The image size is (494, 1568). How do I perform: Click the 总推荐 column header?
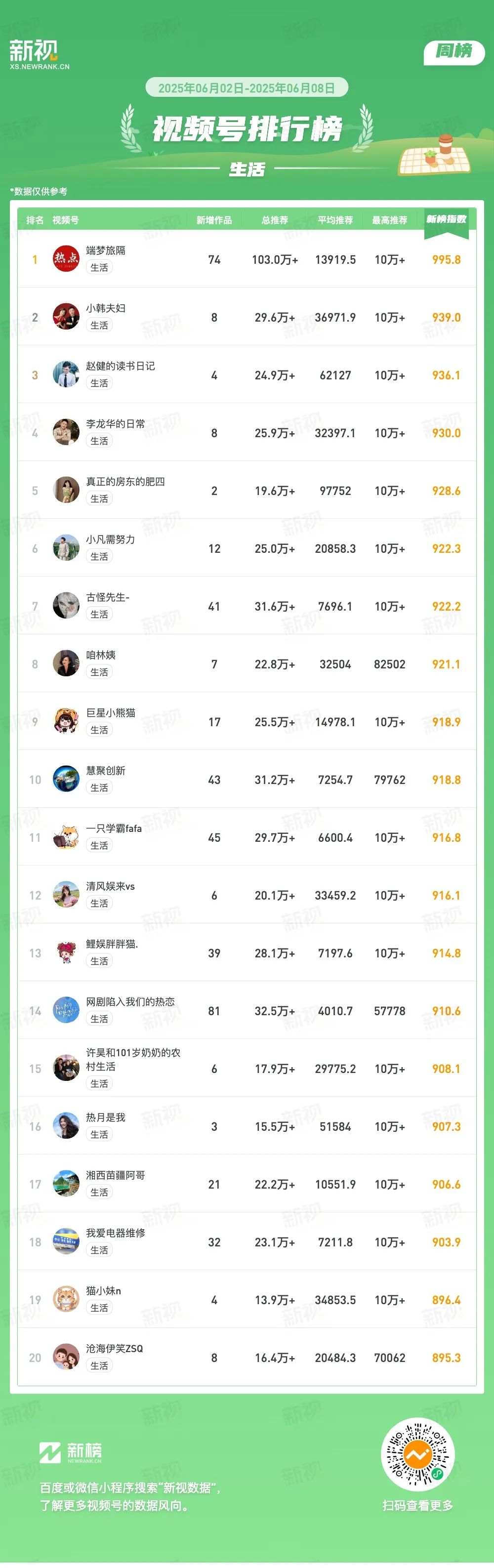pyautogui.click(x=274, y=220)
